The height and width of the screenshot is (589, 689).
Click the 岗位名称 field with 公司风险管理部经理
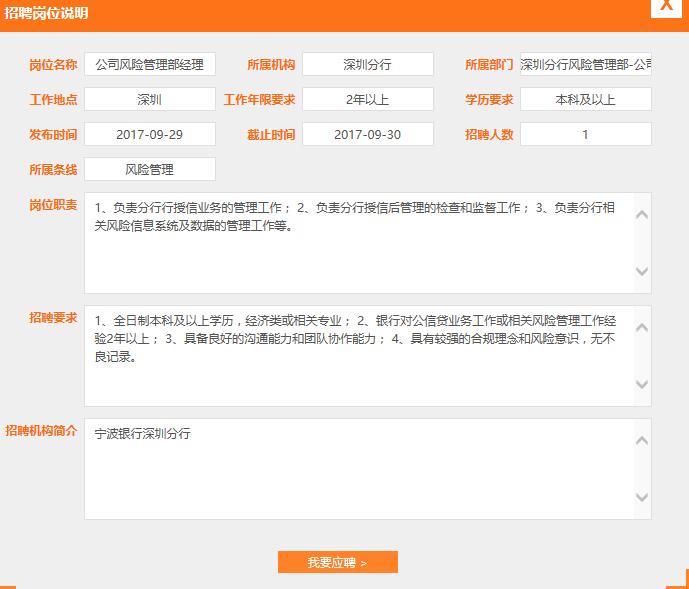click(x=150, y=65)
